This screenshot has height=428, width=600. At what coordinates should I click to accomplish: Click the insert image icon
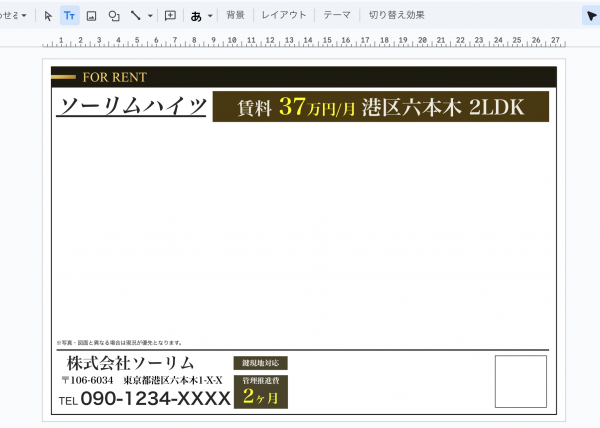pyautogui.click(x=92, y=16)
